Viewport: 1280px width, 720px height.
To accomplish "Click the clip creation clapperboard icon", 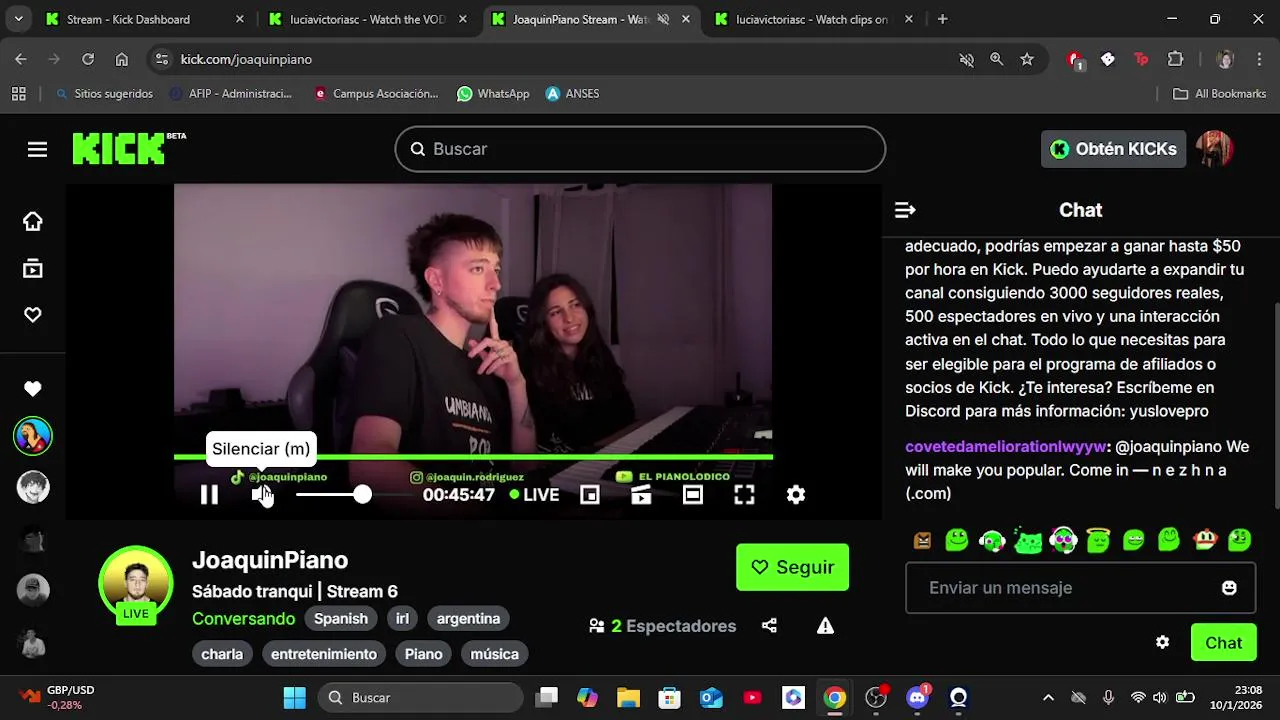I will point(641,494).
